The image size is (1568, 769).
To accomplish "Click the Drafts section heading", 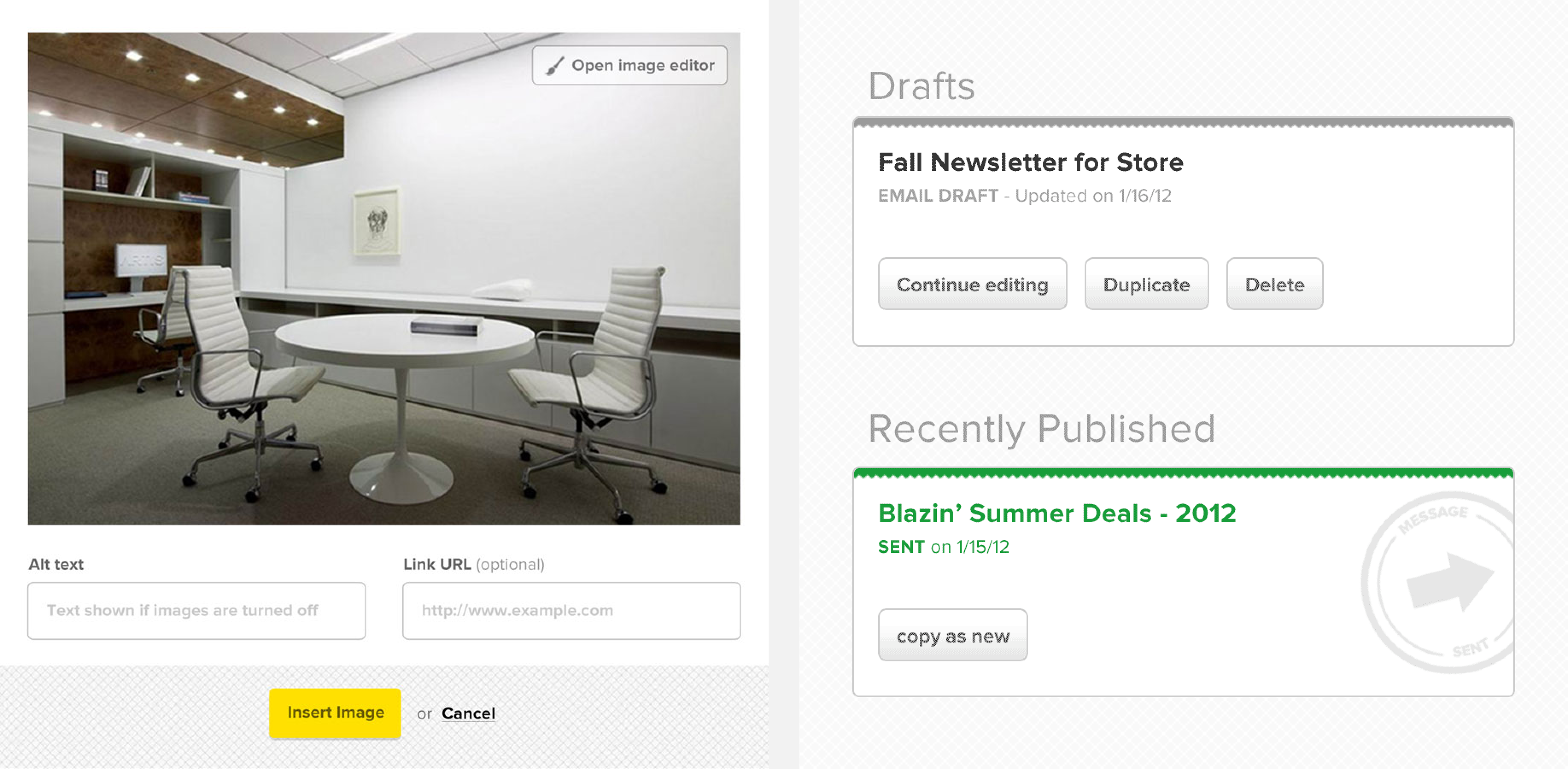I will [x=921, y=86].
